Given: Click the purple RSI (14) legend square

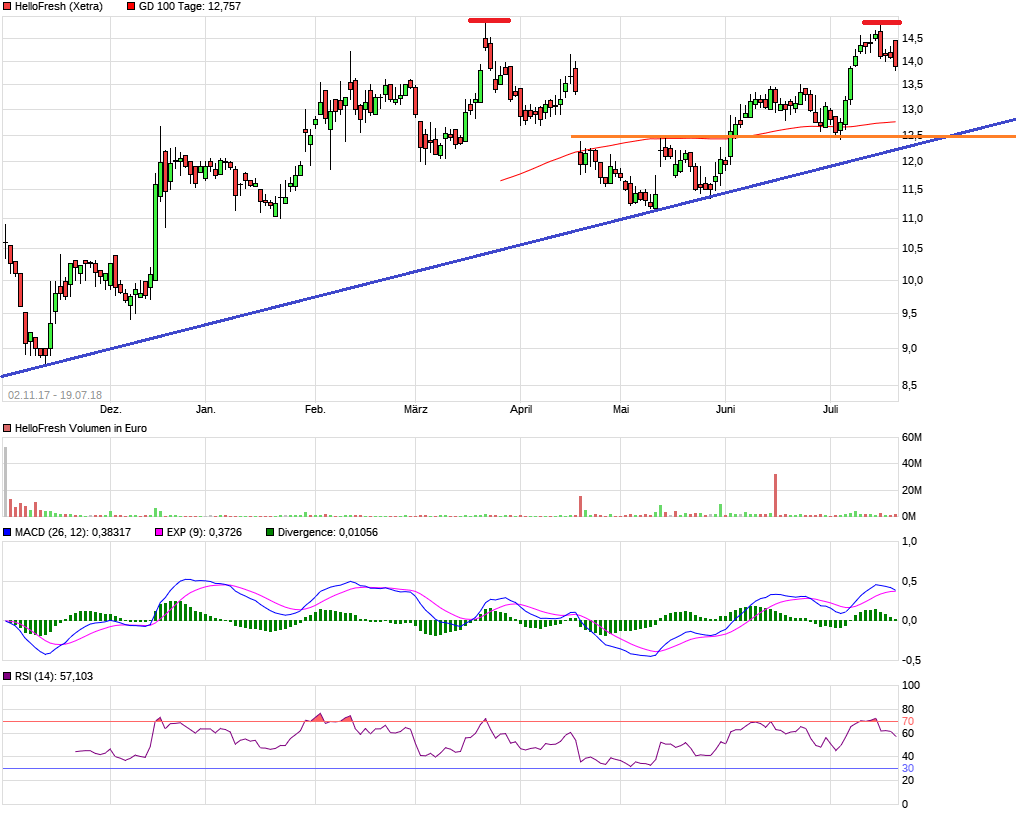Looking at the screenshot, I should click(7, 677).
